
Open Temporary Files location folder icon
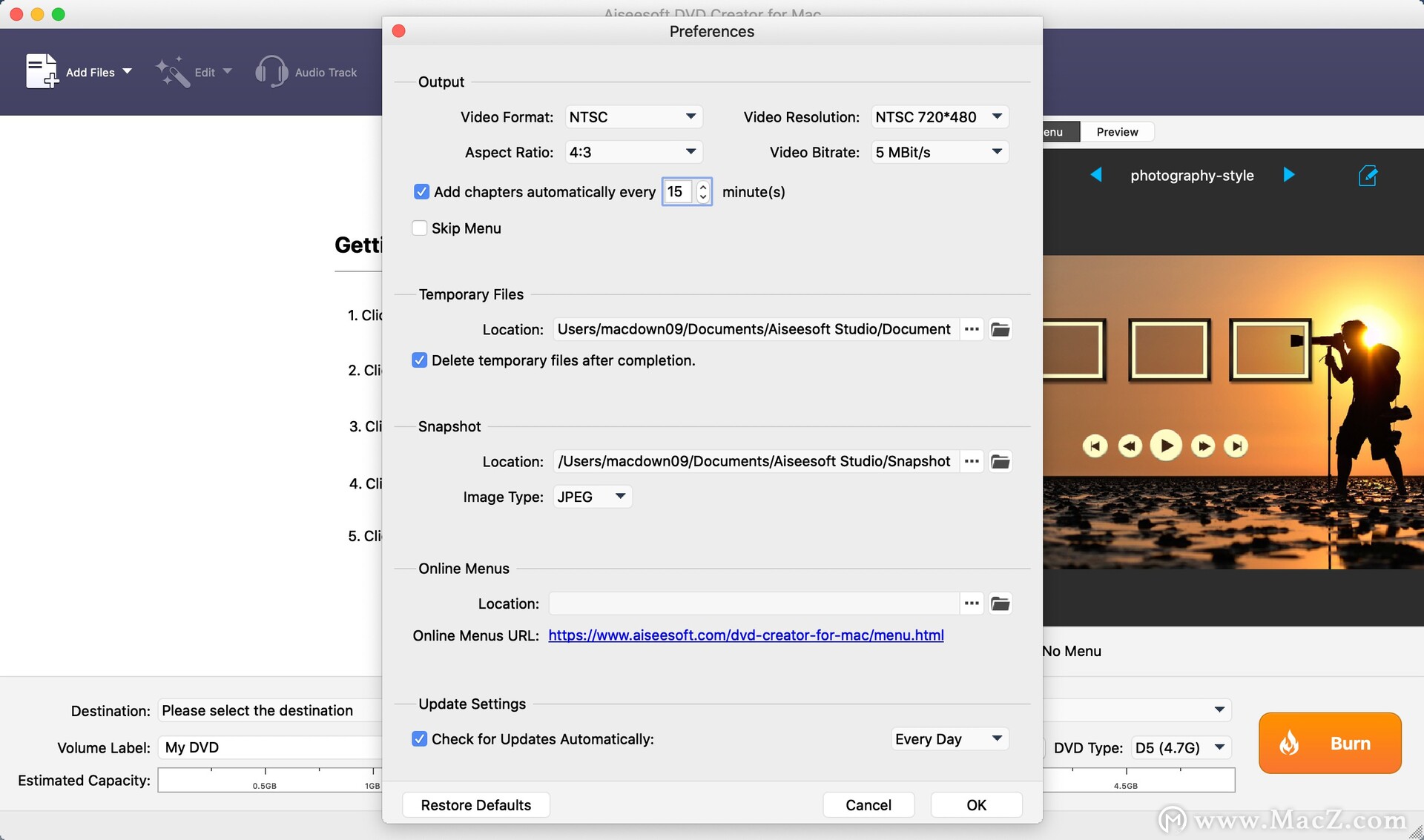pyautogui.click(x=1000, y=329)
